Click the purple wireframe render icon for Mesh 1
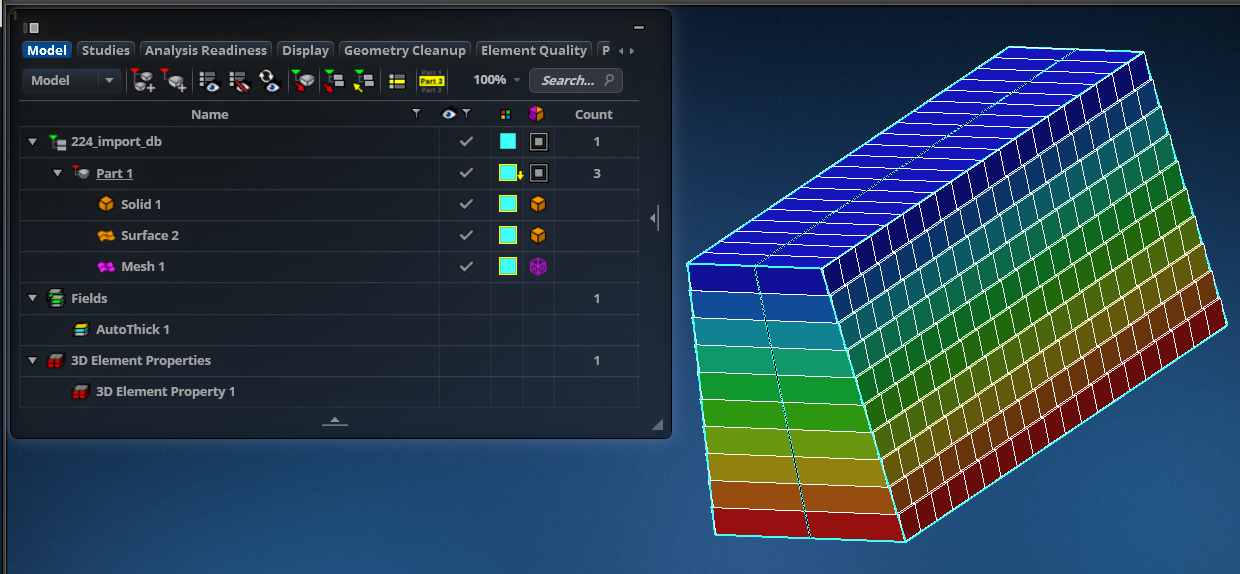Screen dimensions: 1240x574 [x=538, y=267]
